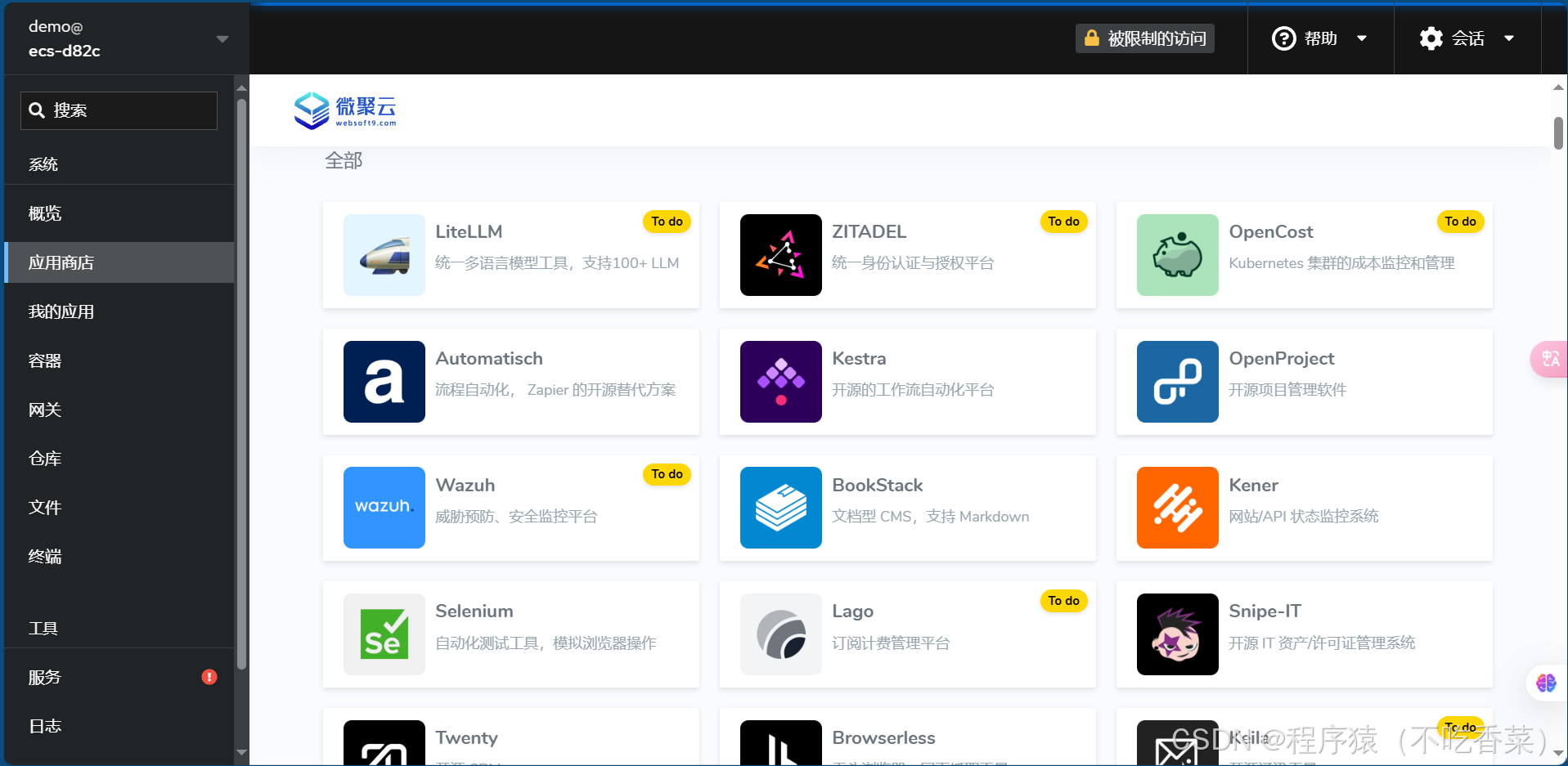Open the OpenCost piggy bank icon

1177,255
